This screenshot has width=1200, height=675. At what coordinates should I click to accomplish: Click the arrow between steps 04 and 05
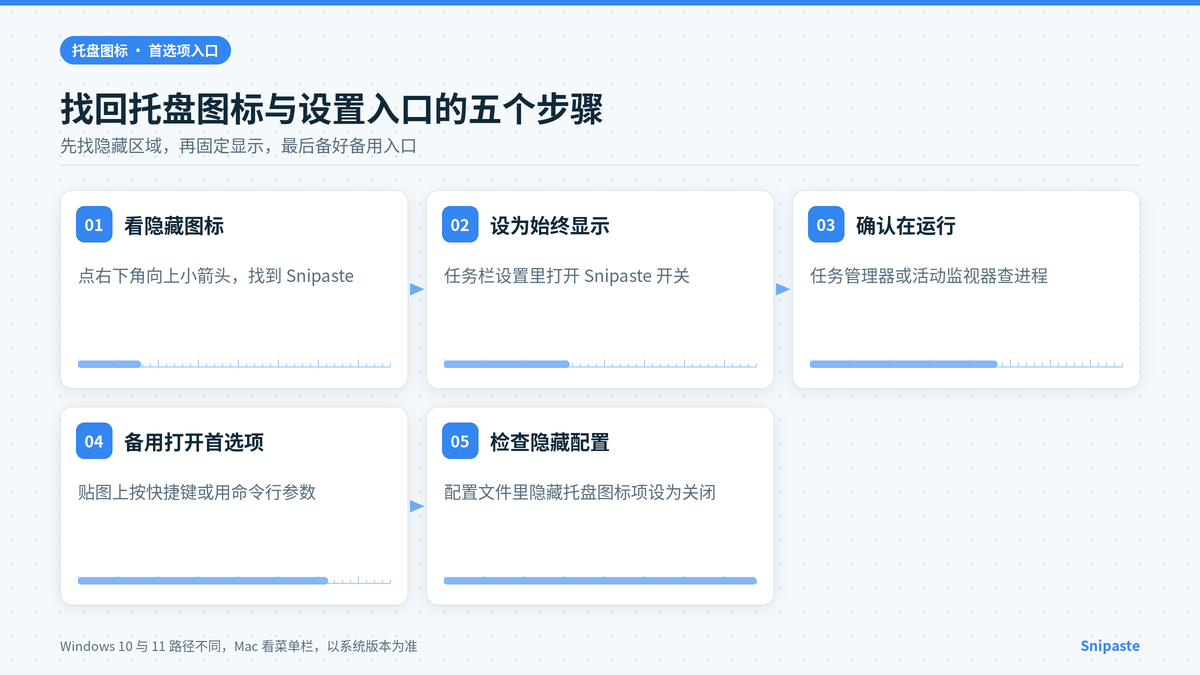coord(417,506)
